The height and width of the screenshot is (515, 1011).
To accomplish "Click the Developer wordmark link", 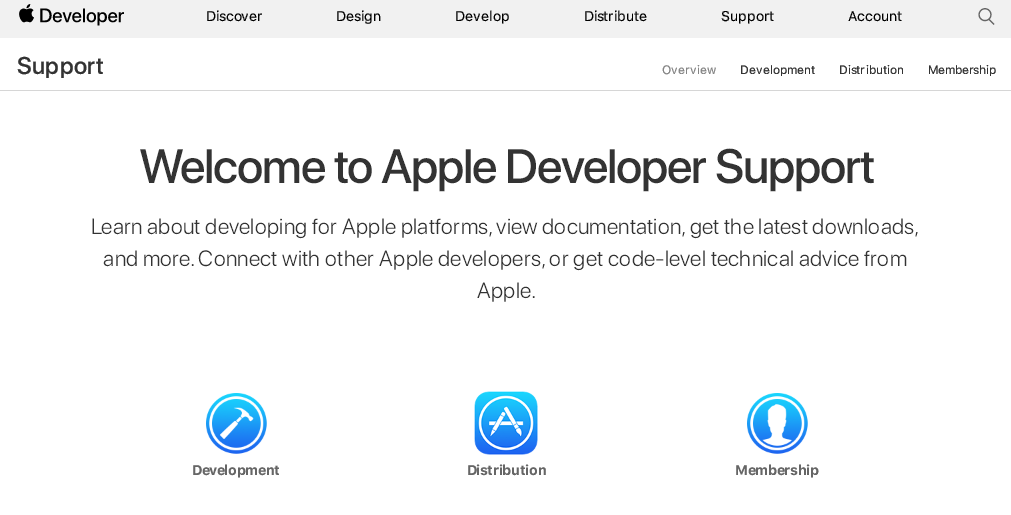I will coord(81,16).
